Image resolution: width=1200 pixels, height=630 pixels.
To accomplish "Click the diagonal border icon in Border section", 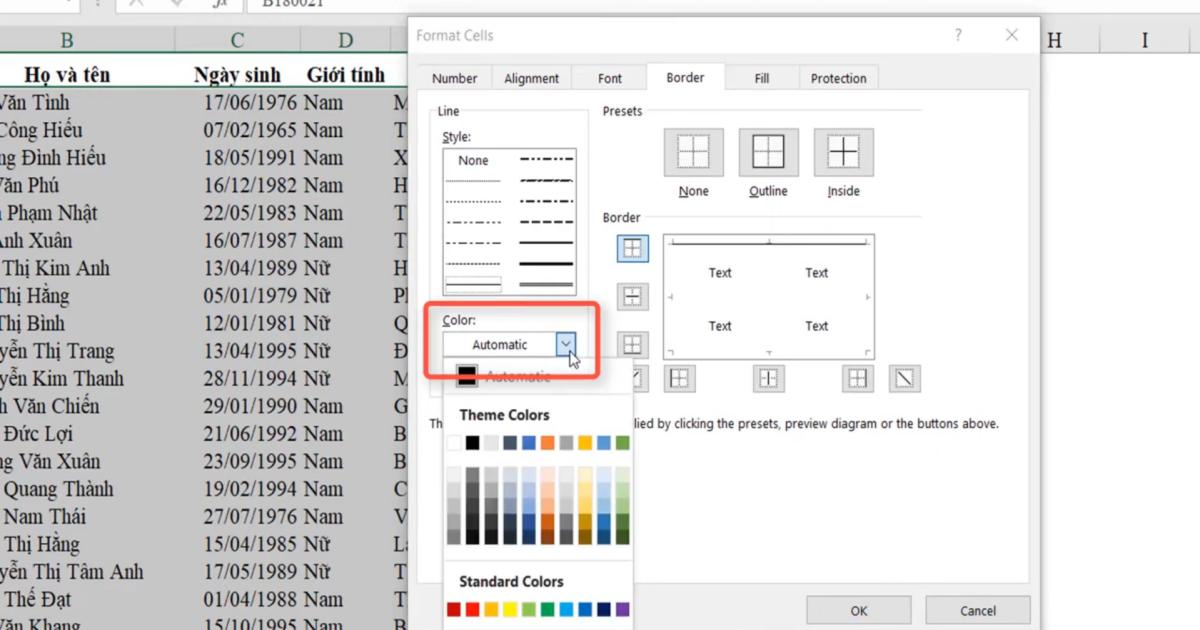I will coord(905,378).
